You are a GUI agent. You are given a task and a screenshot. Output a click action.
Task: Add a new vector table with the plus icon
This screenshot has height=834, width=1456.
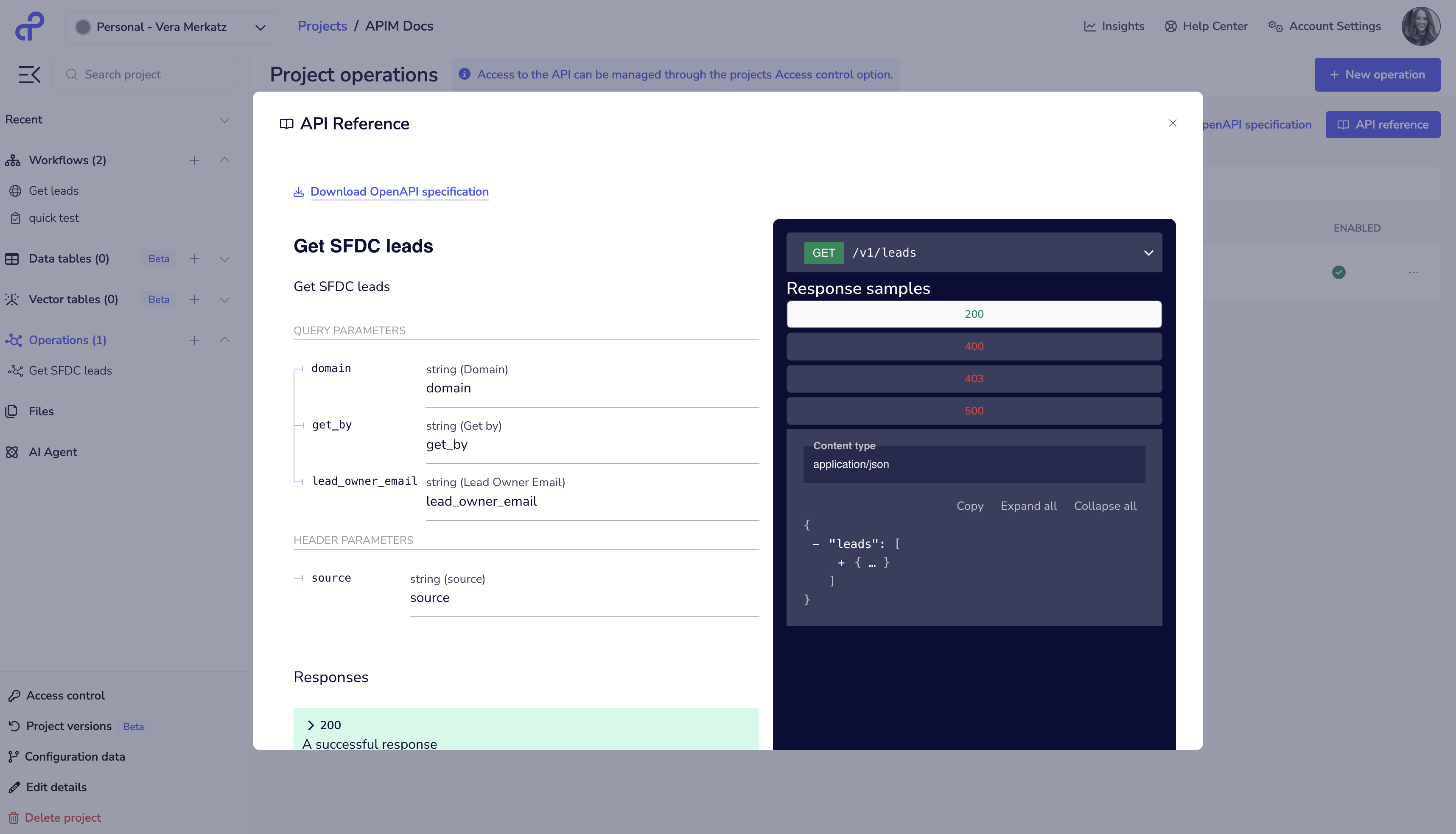(x=195, y=299)
